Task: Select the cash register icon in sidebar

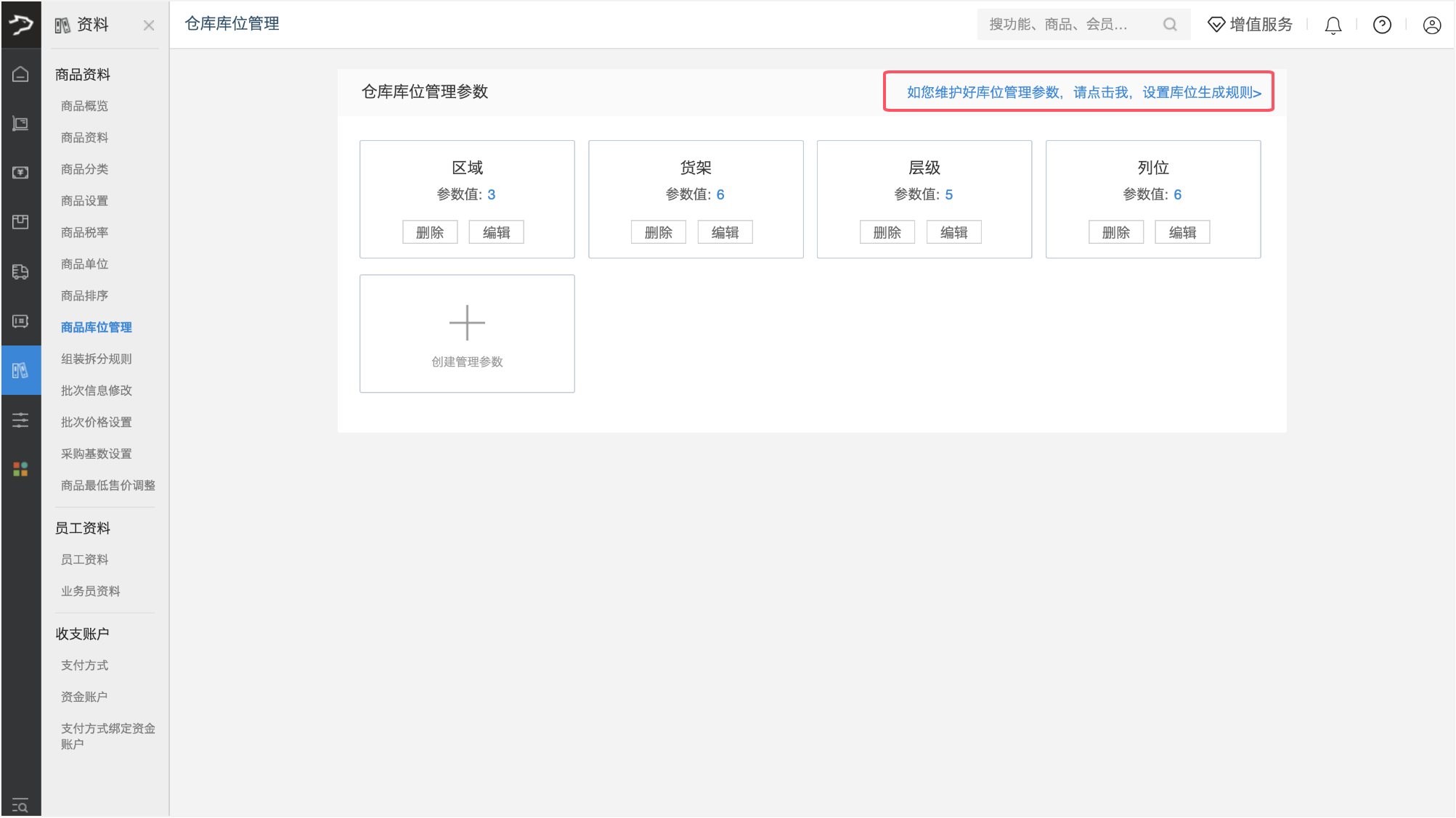Action: [x=20, y=123]
